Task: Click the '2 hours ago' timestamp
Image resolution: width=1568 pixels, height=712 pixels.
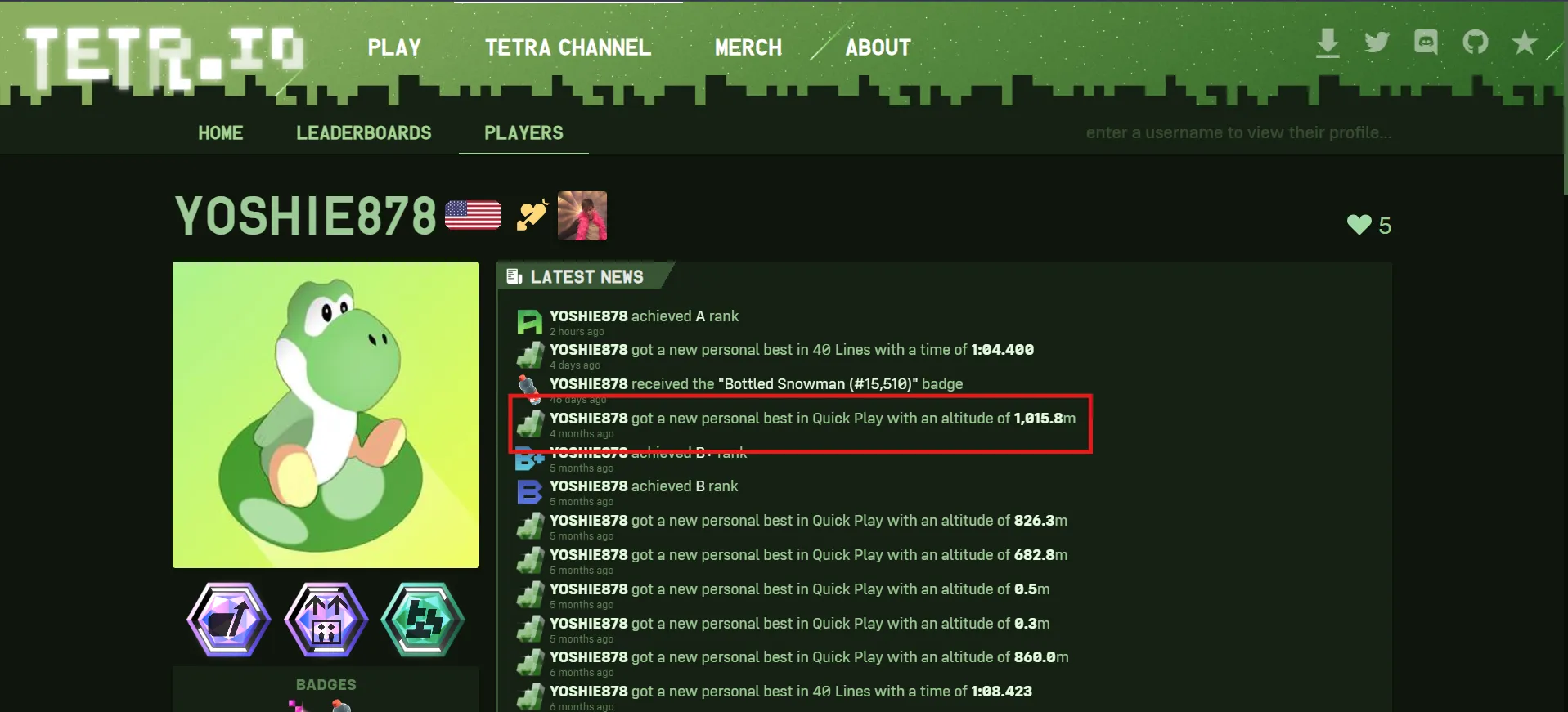Action: coord(577,331)
